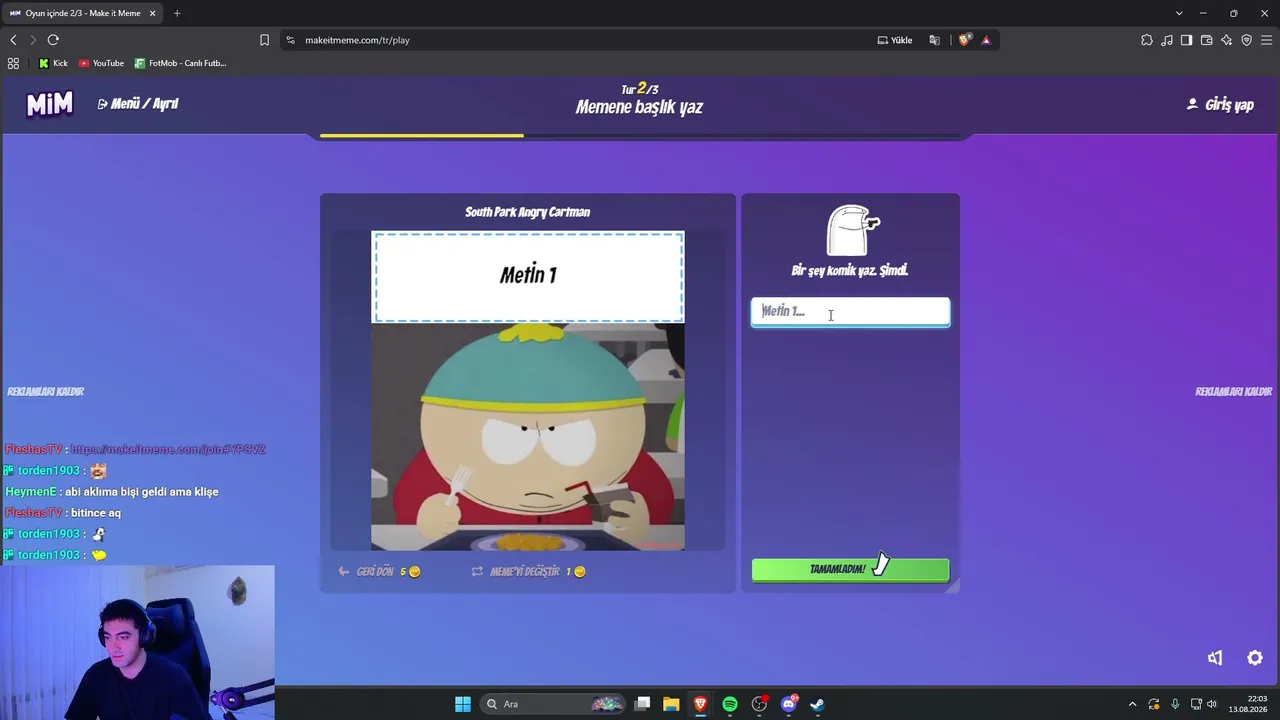Click right Reklamları Kaldır link
This screenshot has width=1280, height=720.
click(x=1233, y=392)
